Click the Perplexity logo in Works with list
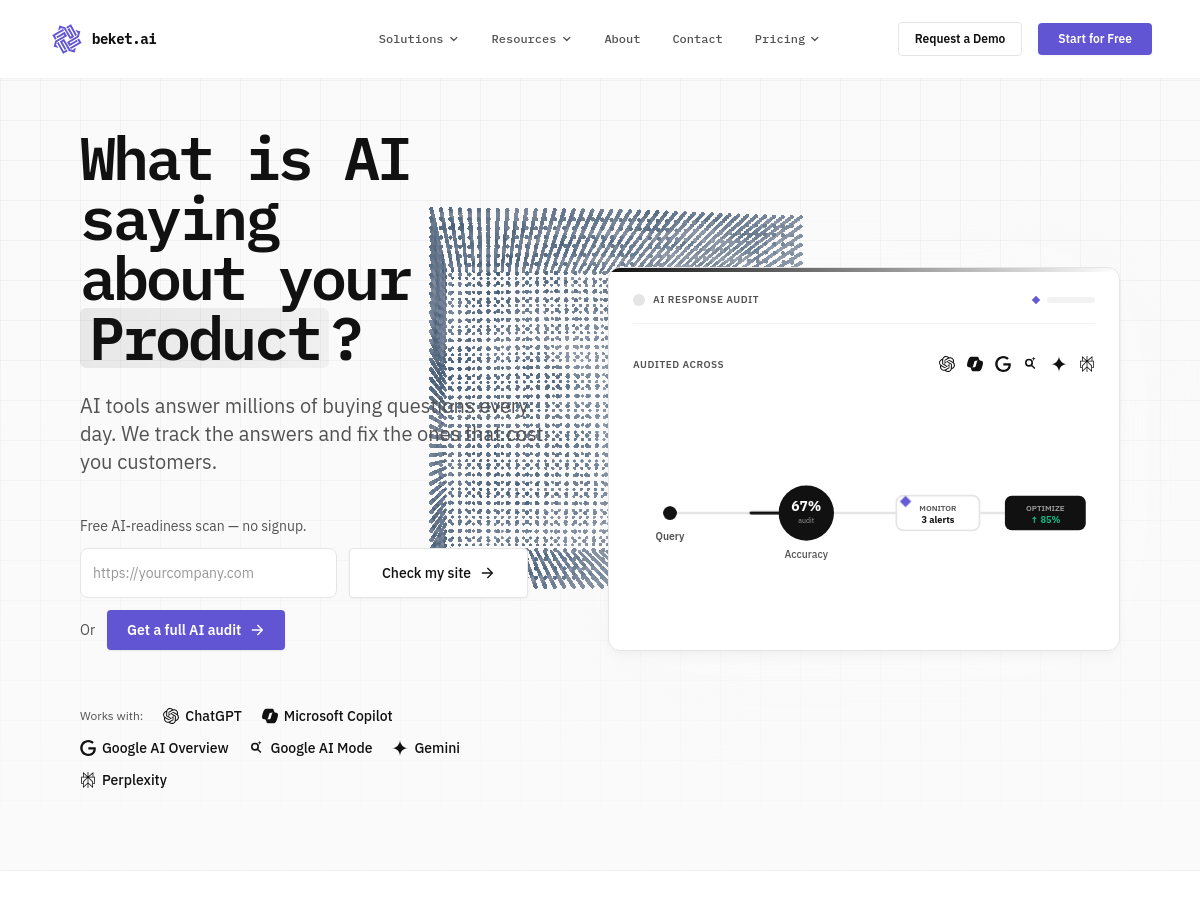Viewport: 1200px width, 900px height. click(x=88, y=780)
